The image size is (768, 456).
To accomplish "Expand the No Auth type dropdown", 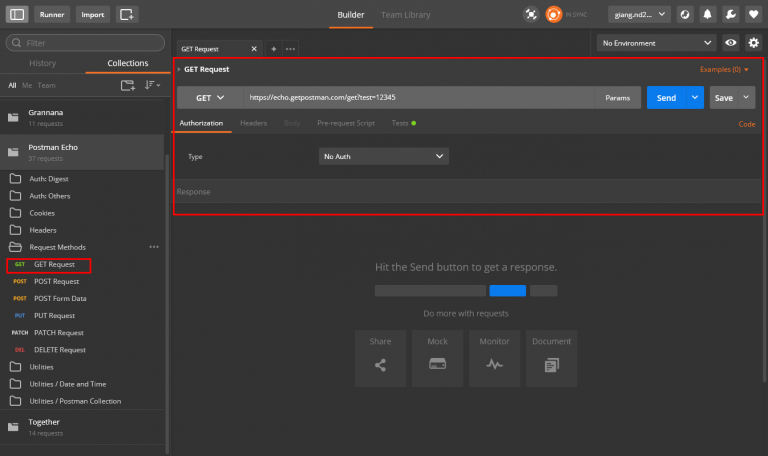I will [x=384, y=157].
